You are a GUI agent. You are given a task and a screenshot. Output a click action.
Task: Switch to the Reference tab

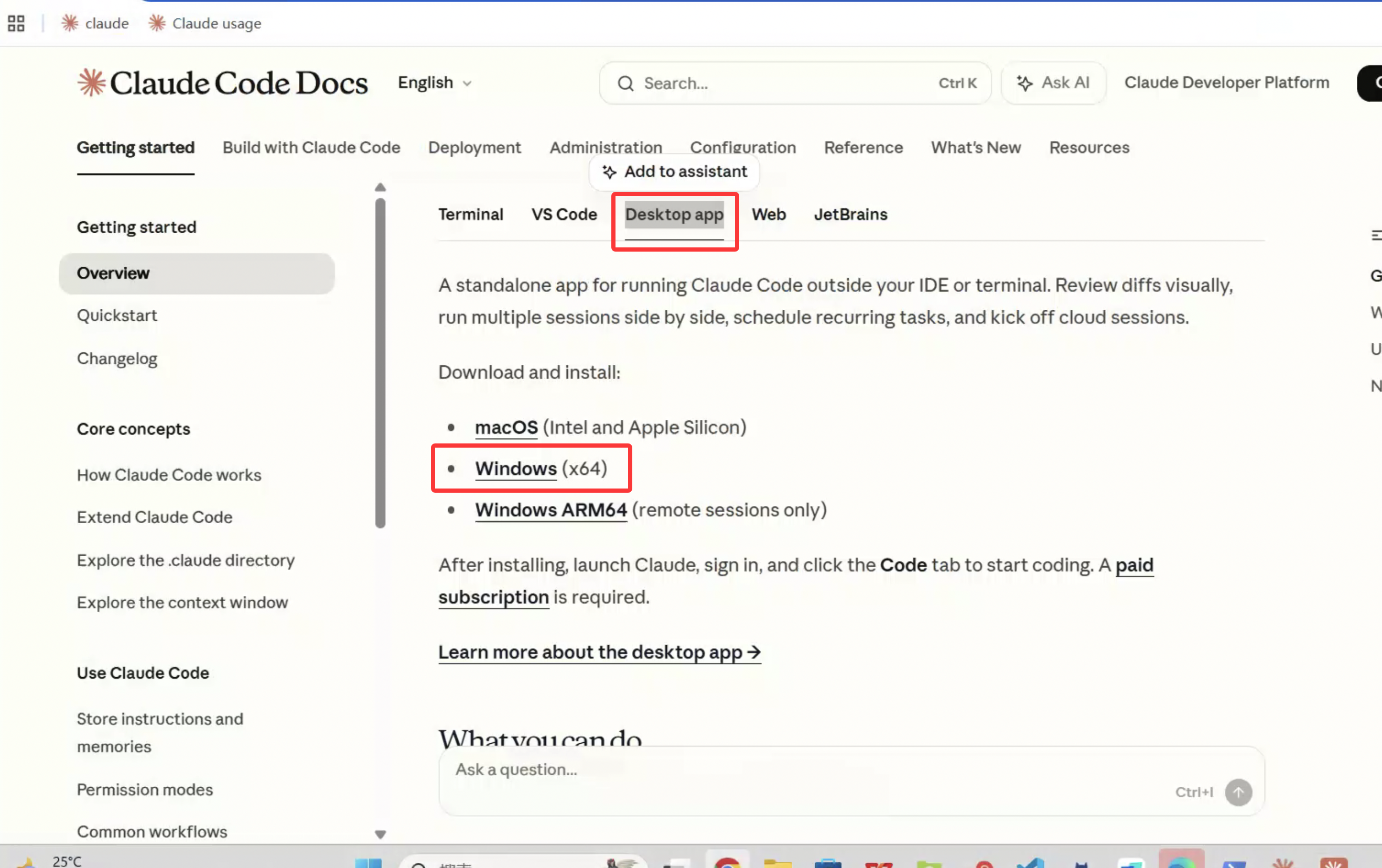point(863,147)
